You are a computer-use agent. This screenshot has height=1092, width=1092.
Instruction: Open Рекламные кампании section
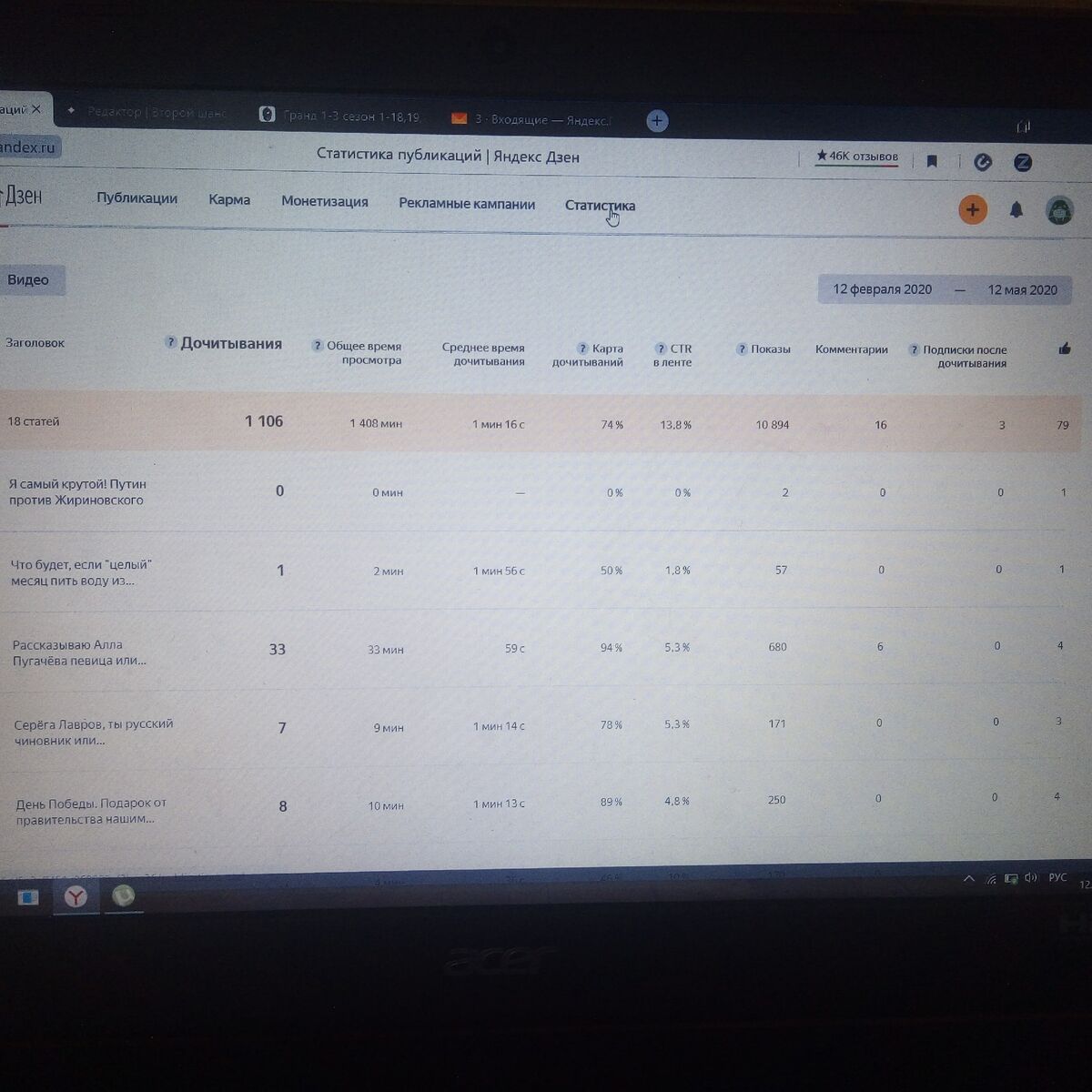tap(467, 204)
